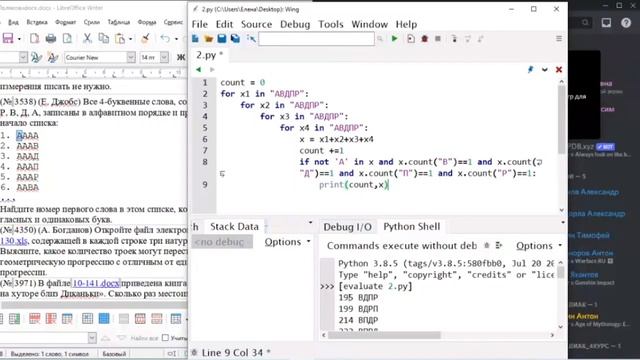Open the Save dropdown arrow in Writer
This screenshot has height=360, width=640.
click(19, 39)
